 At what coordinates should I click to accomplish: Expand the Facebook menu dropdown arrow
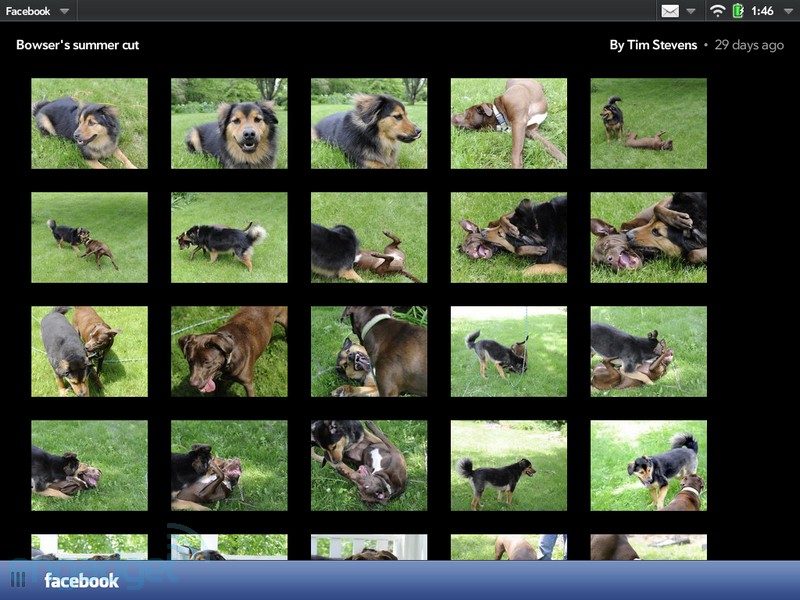64,11
